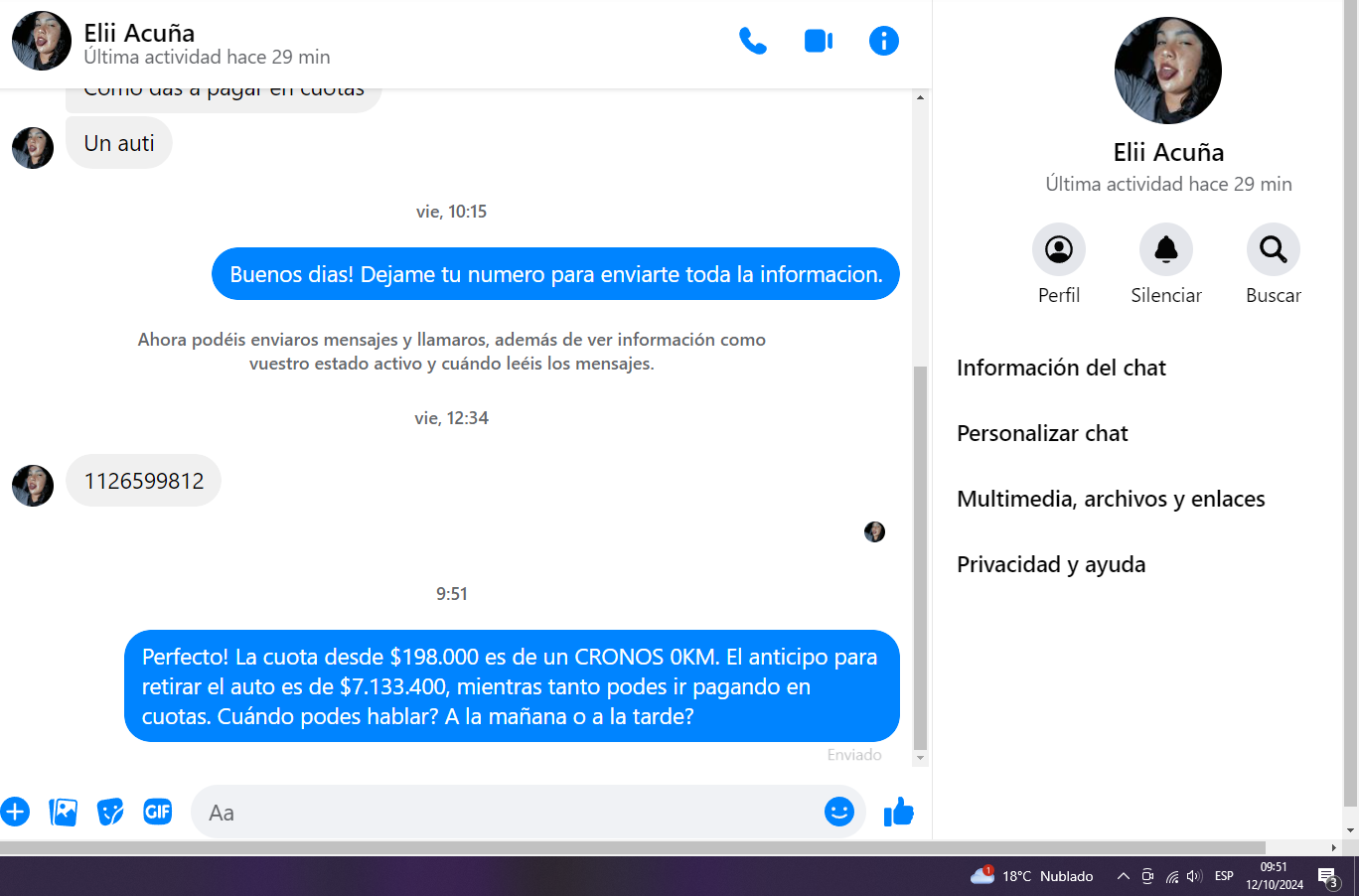This screenshot has height=896, width=1359.
Task: Attach a photo using image icon
Action: (63, 812)
